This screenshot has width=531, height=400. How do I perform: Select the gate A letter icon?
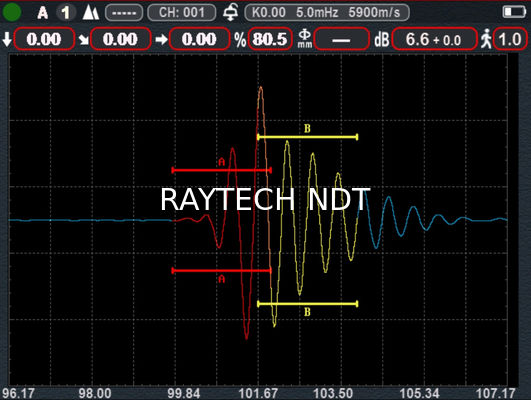[x=43, y=13]
